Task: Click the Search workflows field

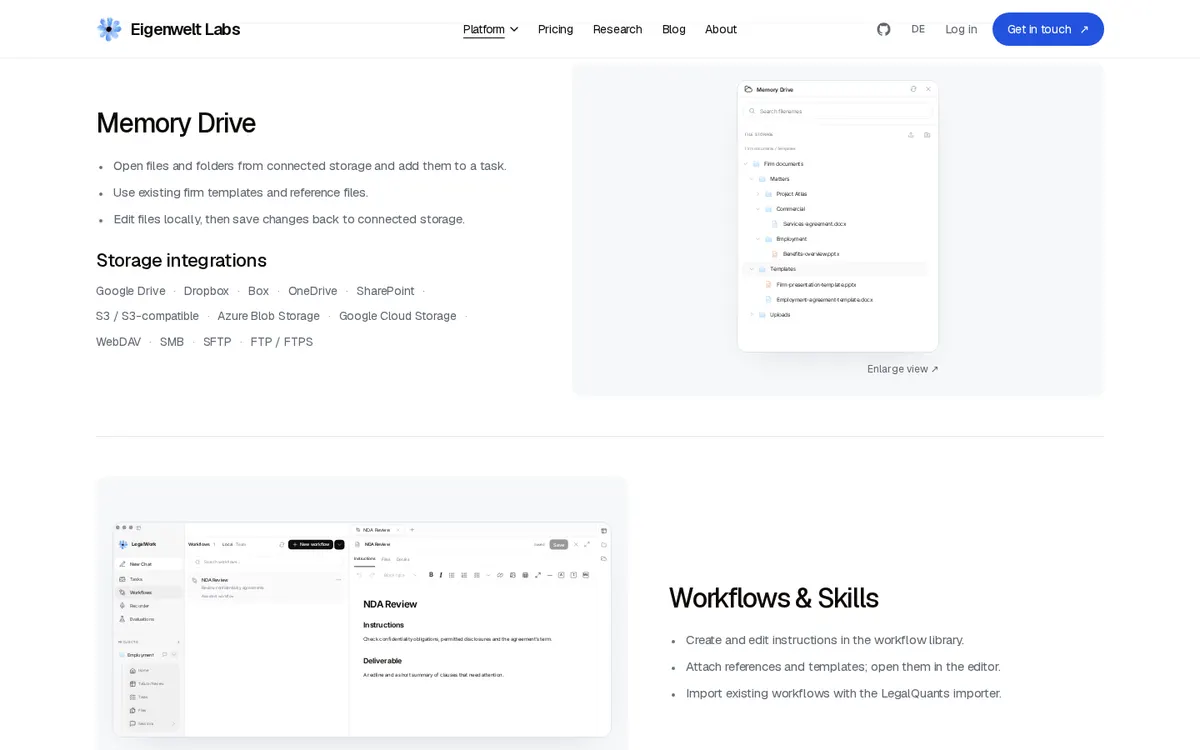Action: [267, 562]
